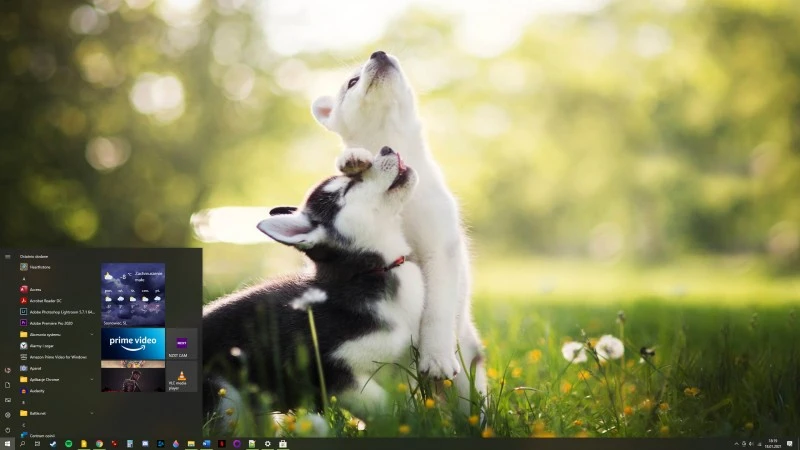Image resolution: width=800 pixels, height=450 pixels.
Task: Show hidden system tray icons
Action: coord(736,444)
